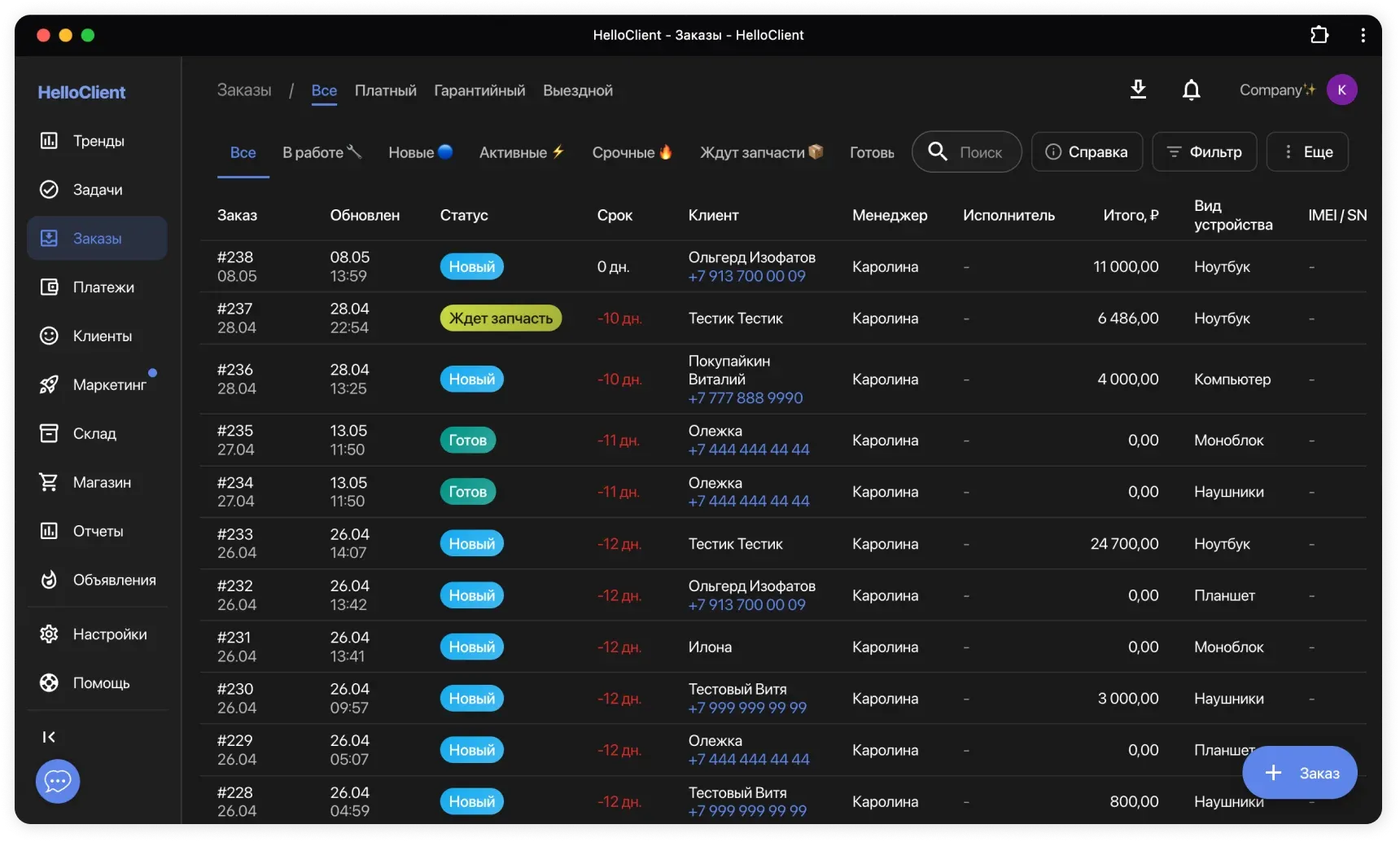Collapse the sidebar with the arrow icon
1400x842 pixels.
click(x=49, y=737)
